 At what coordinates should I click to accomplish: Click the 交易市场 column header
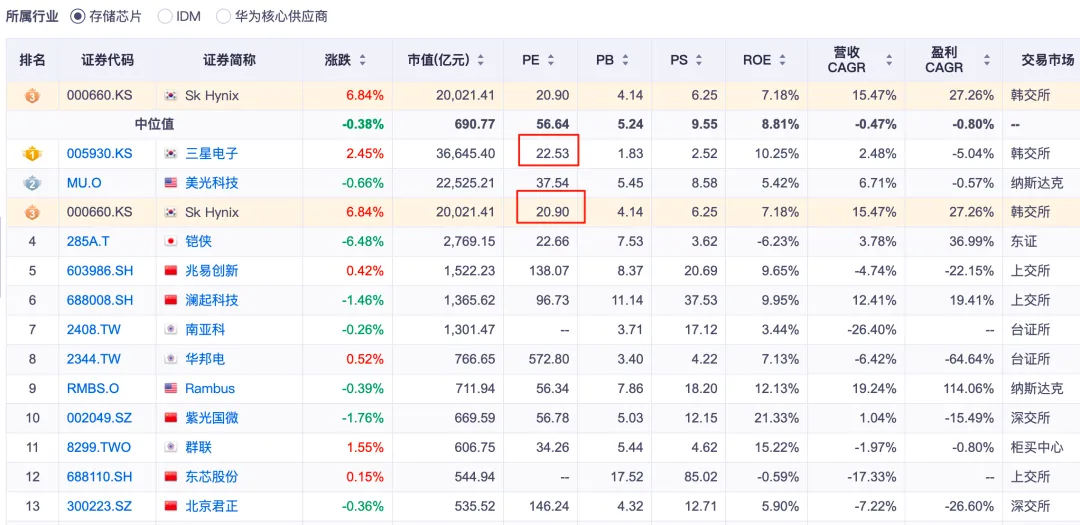[x=1047, y=60]
